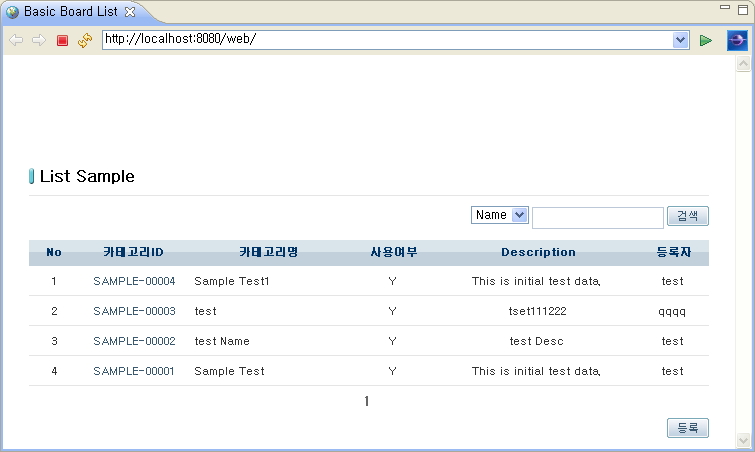This screenshot has width=755, height=452.
Task: Open the SAMPLE-00002 category link
Action: click(x=134, y=341)
